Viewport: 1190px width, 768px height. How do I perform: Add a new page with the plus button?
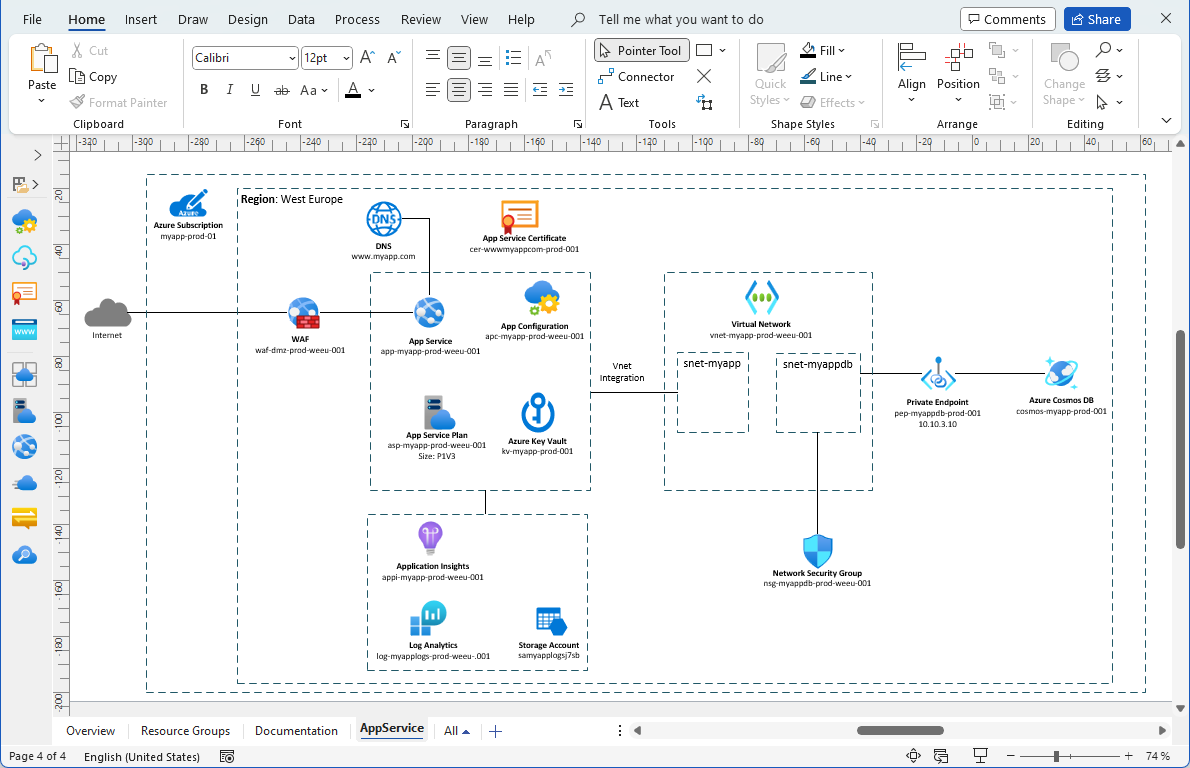495,731
